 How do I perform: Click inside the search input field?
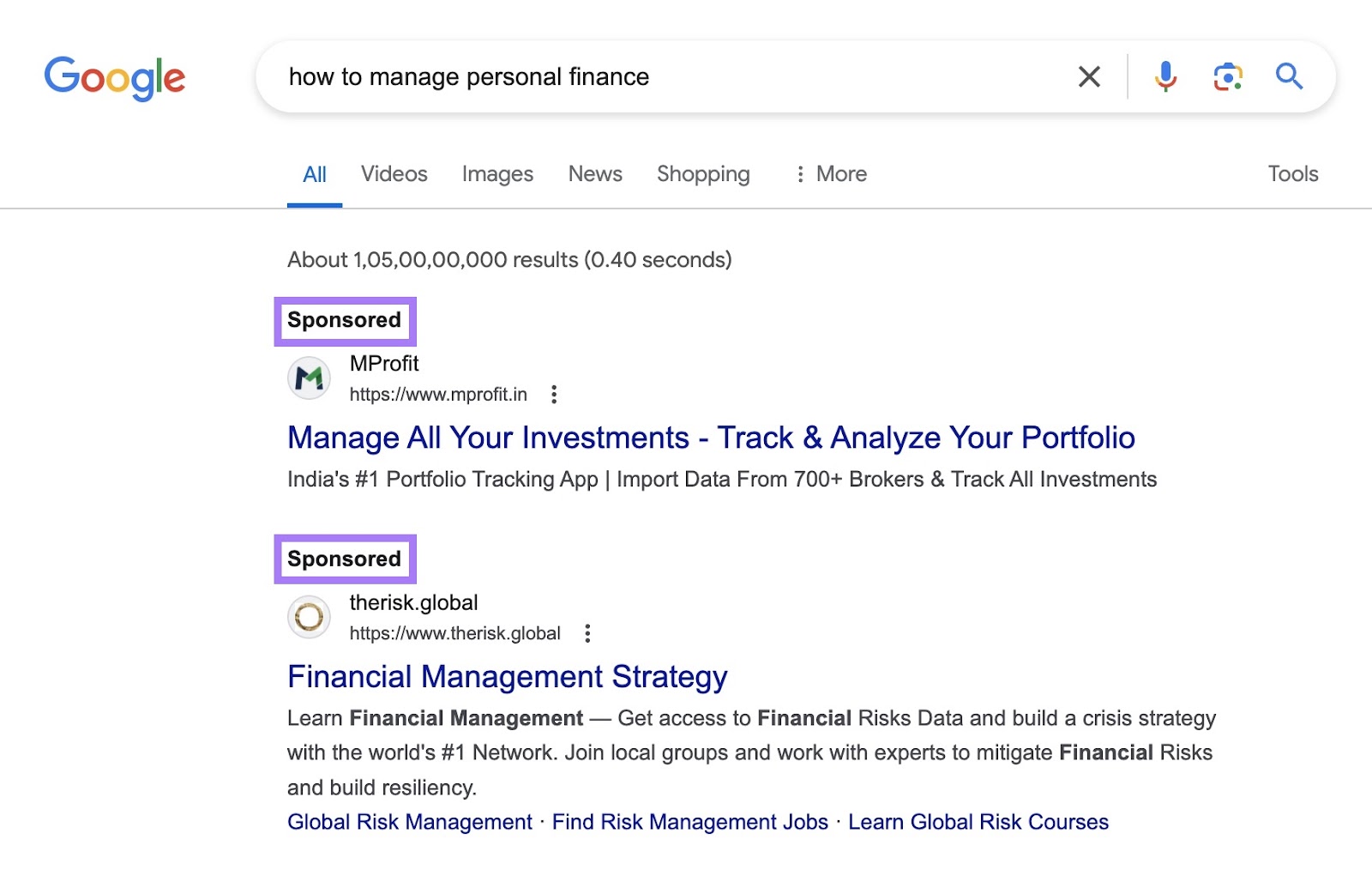click(x=600, y=76)
